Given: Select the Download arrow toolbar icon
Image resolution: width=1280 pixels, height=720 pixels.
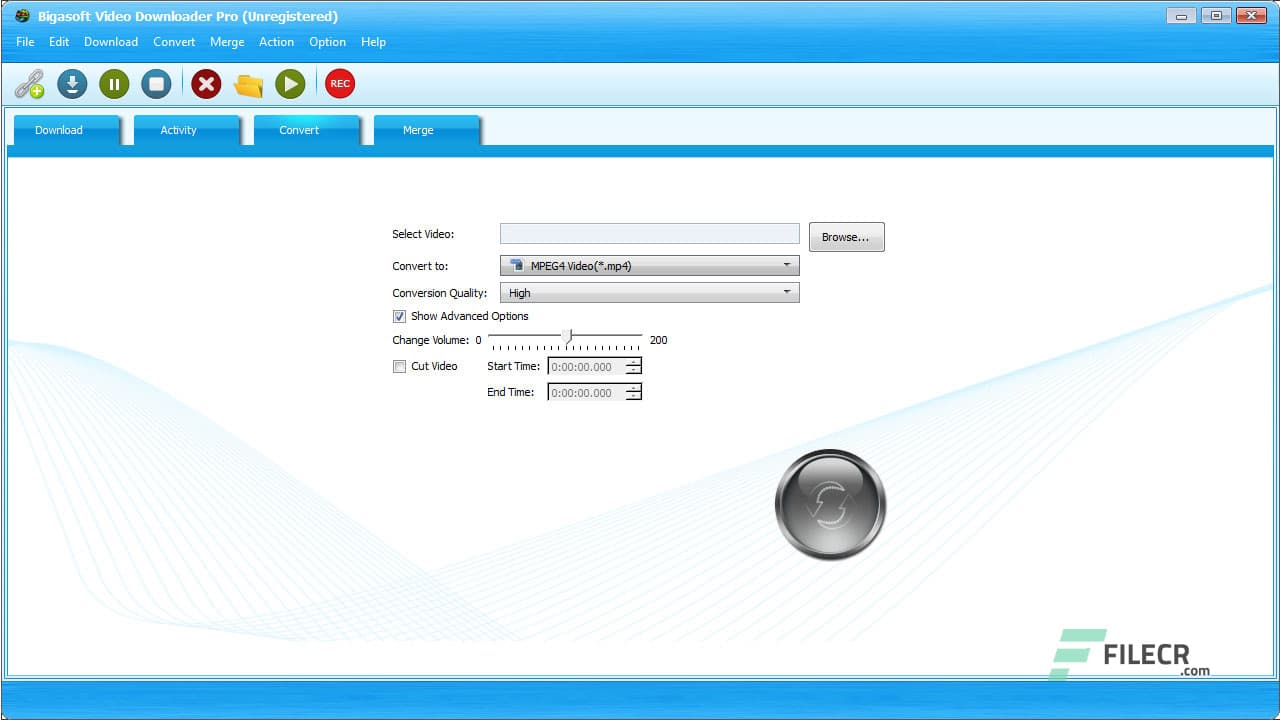Looking at the screenshot, I should (x=72, y=84).
